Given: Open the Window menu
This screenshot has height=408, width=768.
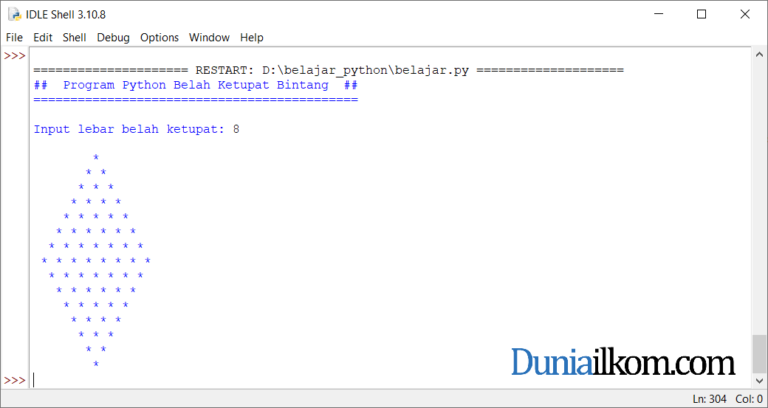Looking at the screenshot, I should (209, 38).
